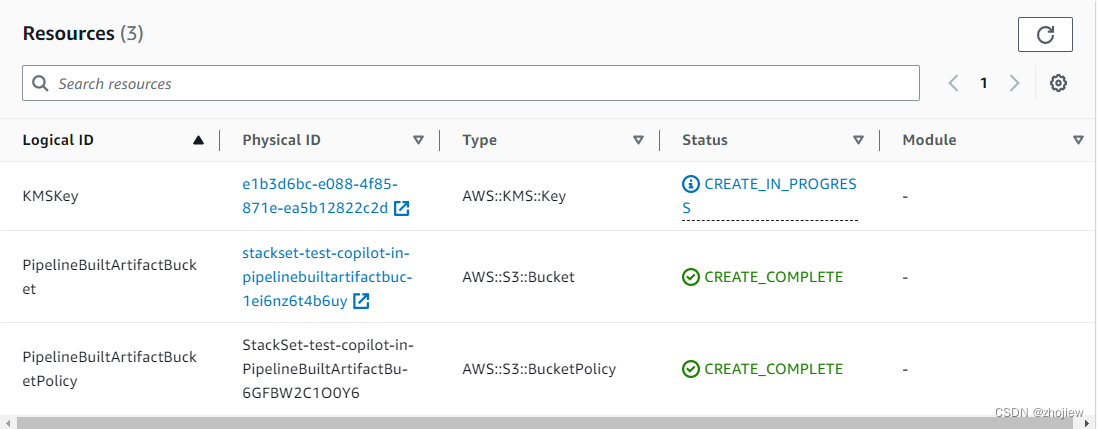Click the search magnifier icon

click(41, 84)
